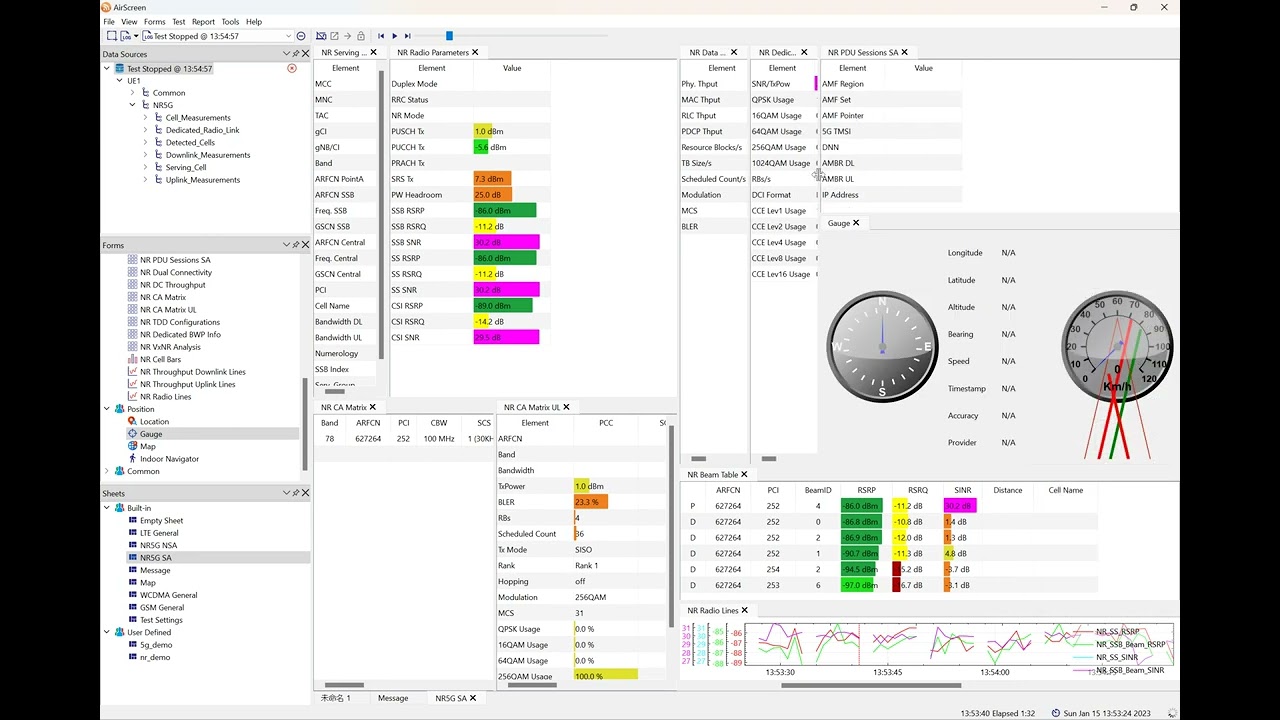Open the LOG file dropdown arrow

coord(137,36)
